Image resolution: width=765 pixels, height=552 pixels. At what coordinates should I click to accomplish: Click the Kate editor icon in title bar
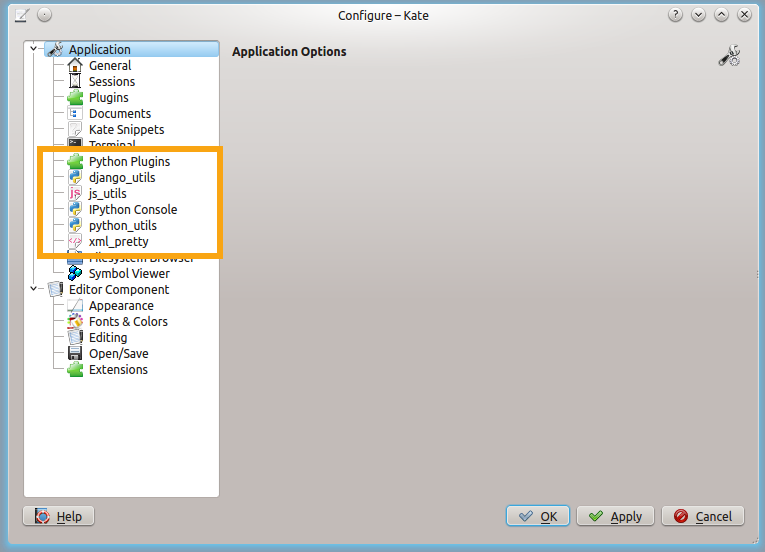tap(21, 15)
